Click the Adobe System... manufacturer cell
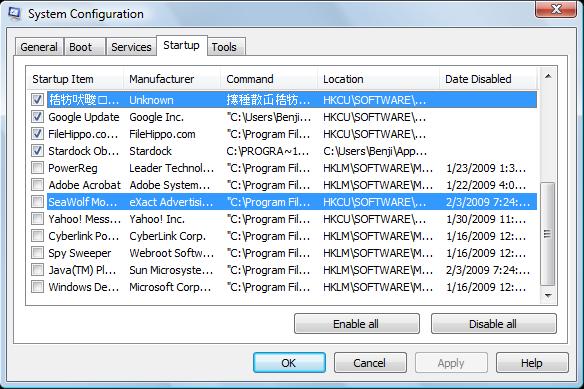The height and width of the screenshot is (389, 584). (169, 185)
